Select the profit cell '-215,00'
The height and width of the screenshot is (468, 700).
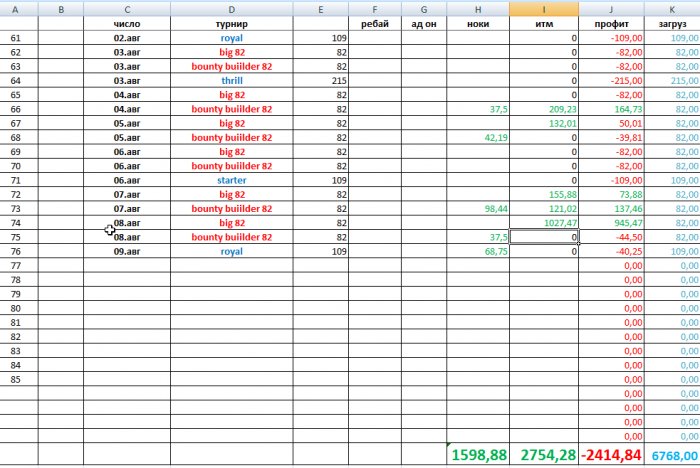pyautogui.click(x=611, y=81)
